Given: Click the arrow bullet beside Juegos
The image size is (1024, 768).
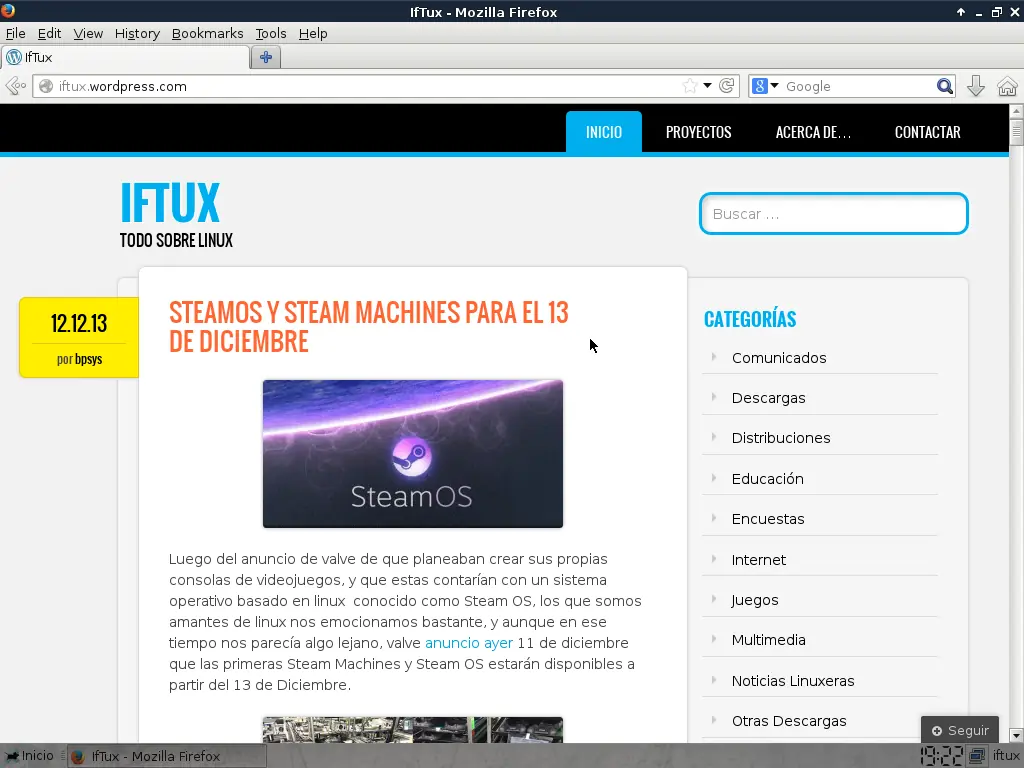Looking at the screenshot, I should 714,599.
